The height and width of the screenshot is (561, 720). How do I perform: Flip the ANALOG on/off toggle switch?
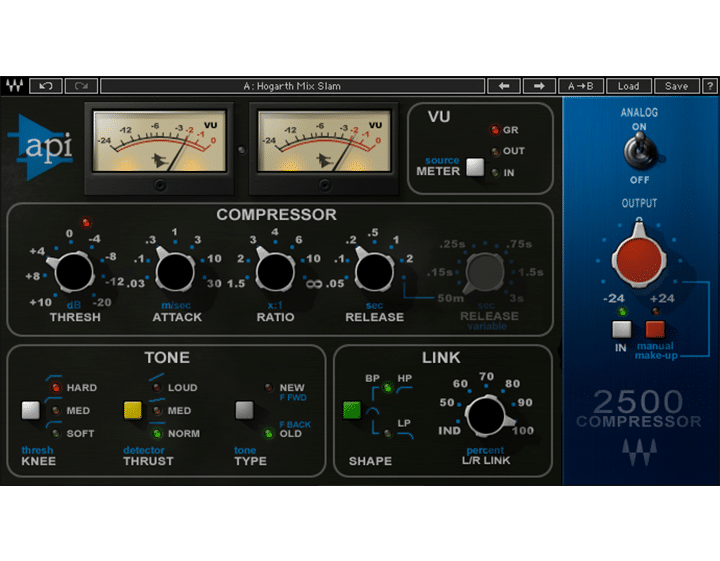639,152
